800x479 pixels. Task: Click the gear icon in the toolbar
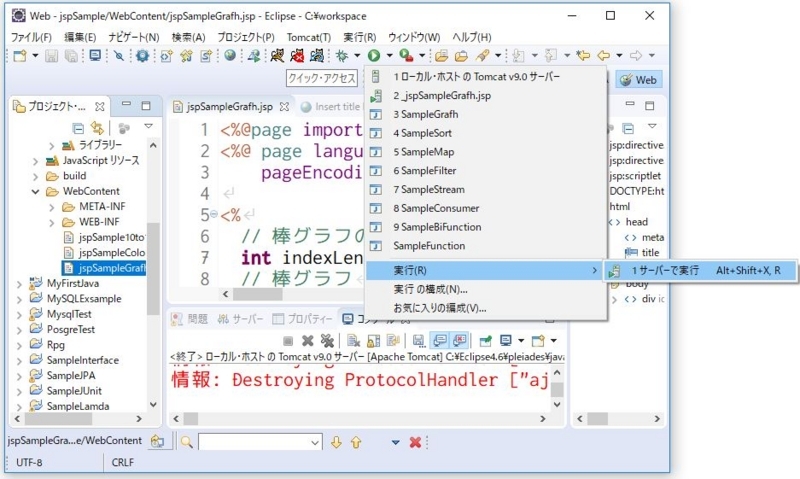(142, 56)
